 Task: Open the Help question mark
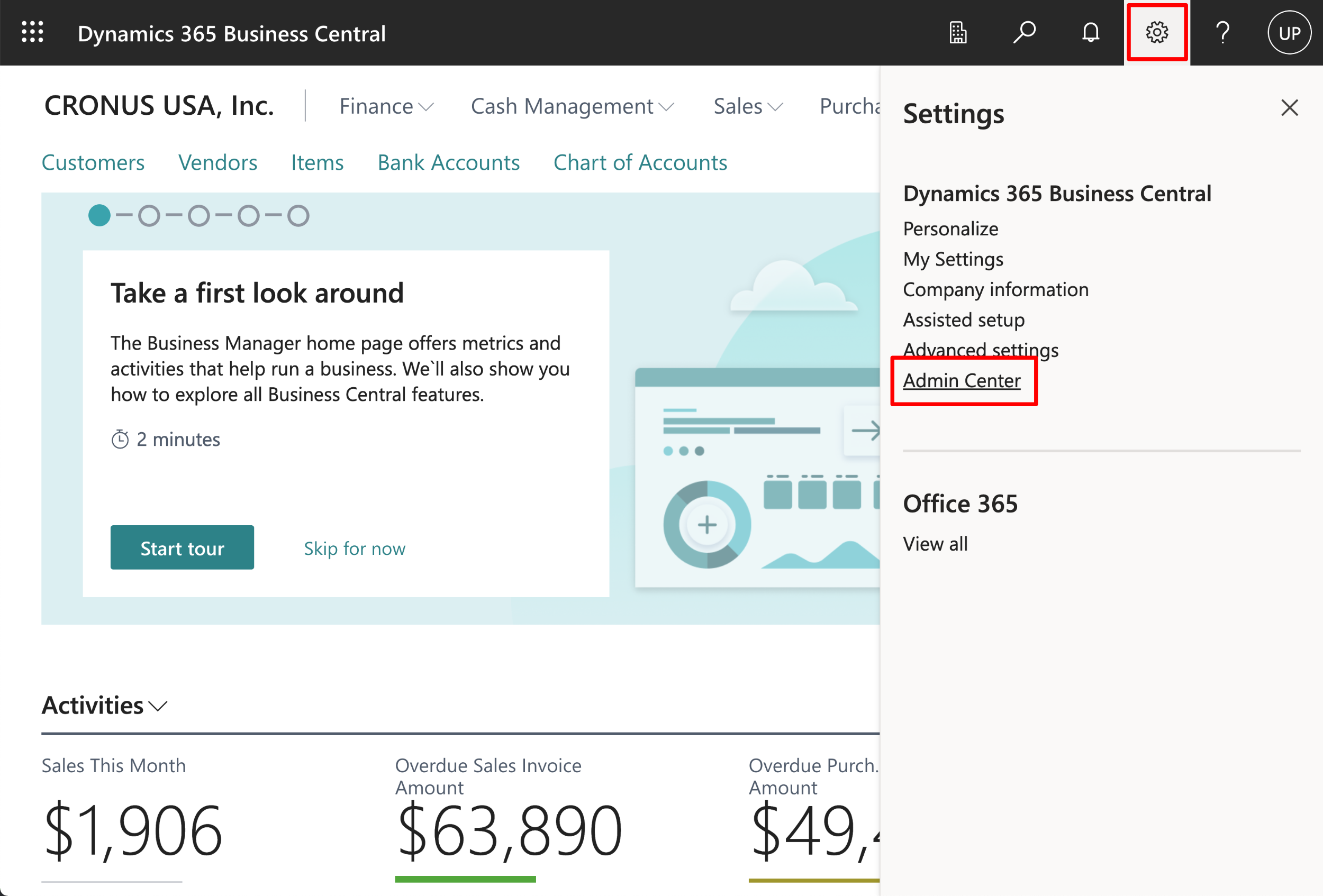[x=1222, y=32]
